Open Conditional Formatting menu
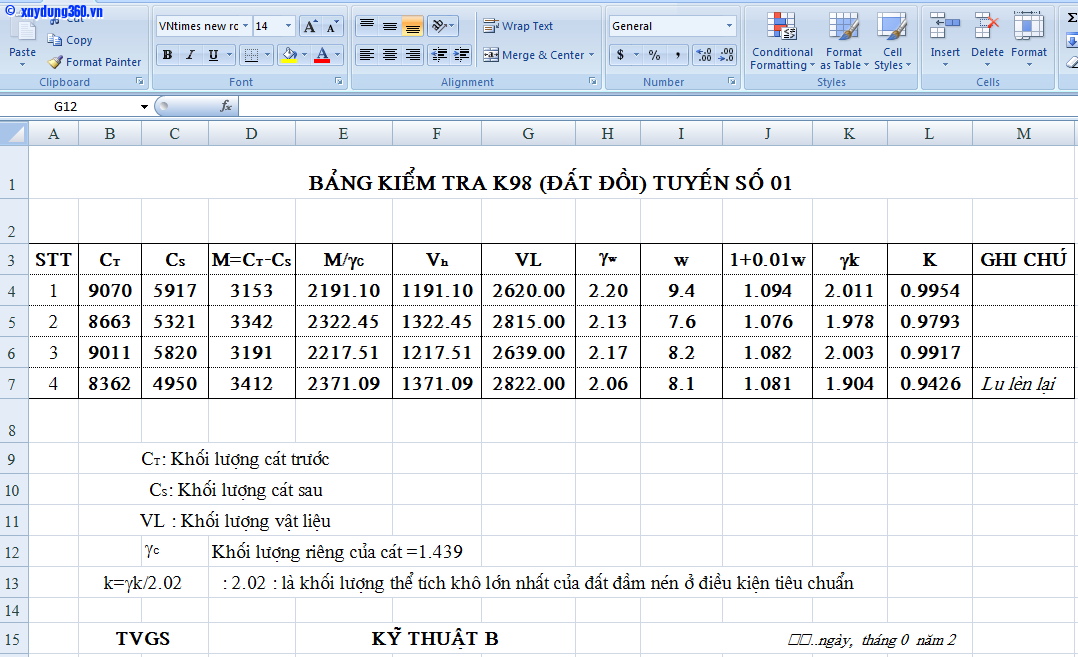This screenshot has height=657, width=1078. [782, 42]
